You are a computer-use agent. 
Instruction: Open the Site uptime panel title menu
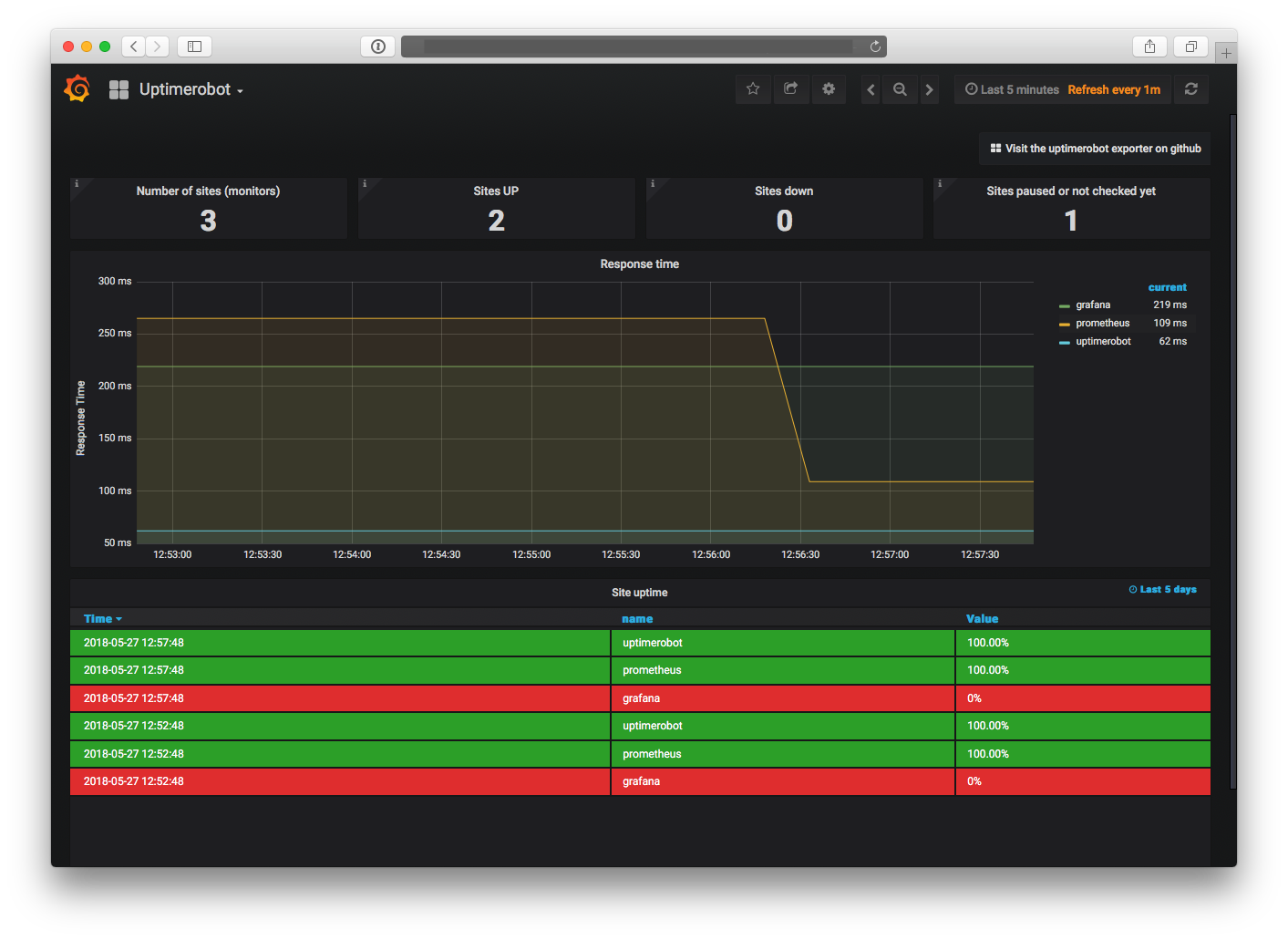coord(639,593)
